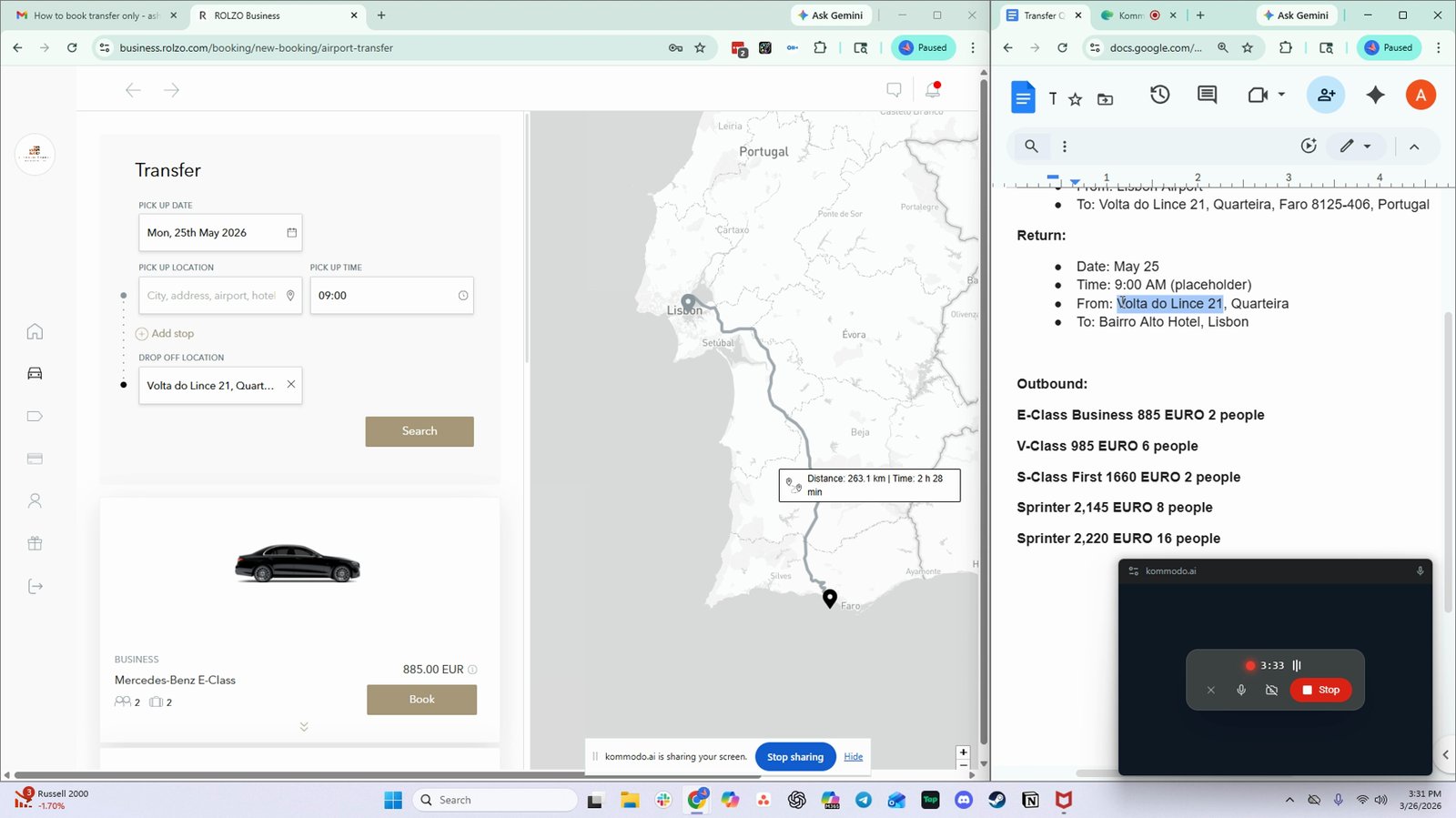Screen dimensions: 1456x818
Task: Open editing mode pencil dropdown in Docs
Action: coord(1355,146)
